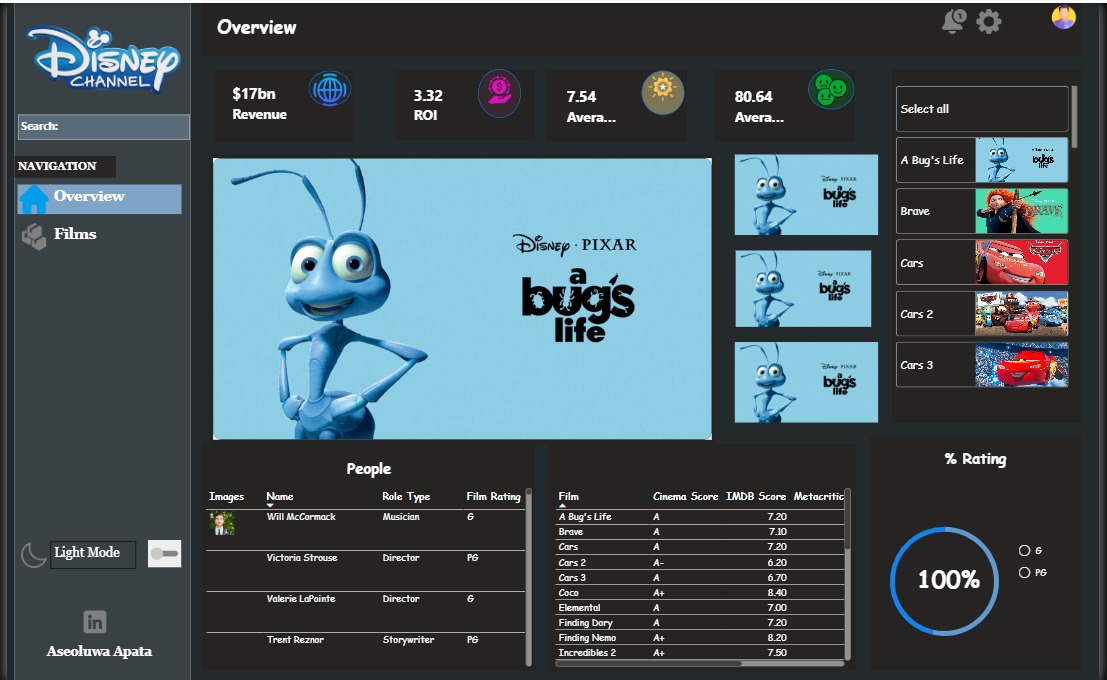Open the LinkedIn icon
Viewport: 1107px width, 680px height.
(x=95, y=622)
